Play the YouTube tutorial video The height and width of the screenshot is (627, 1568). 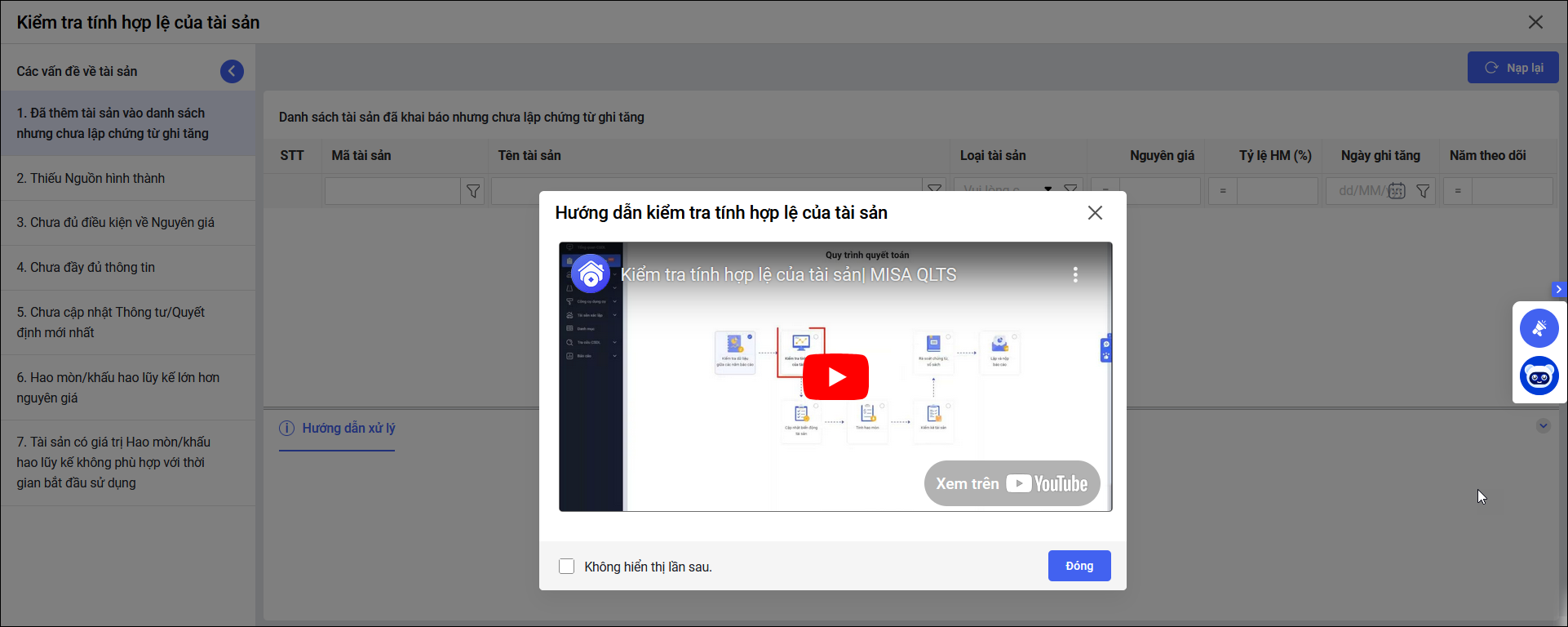point(835,376)
